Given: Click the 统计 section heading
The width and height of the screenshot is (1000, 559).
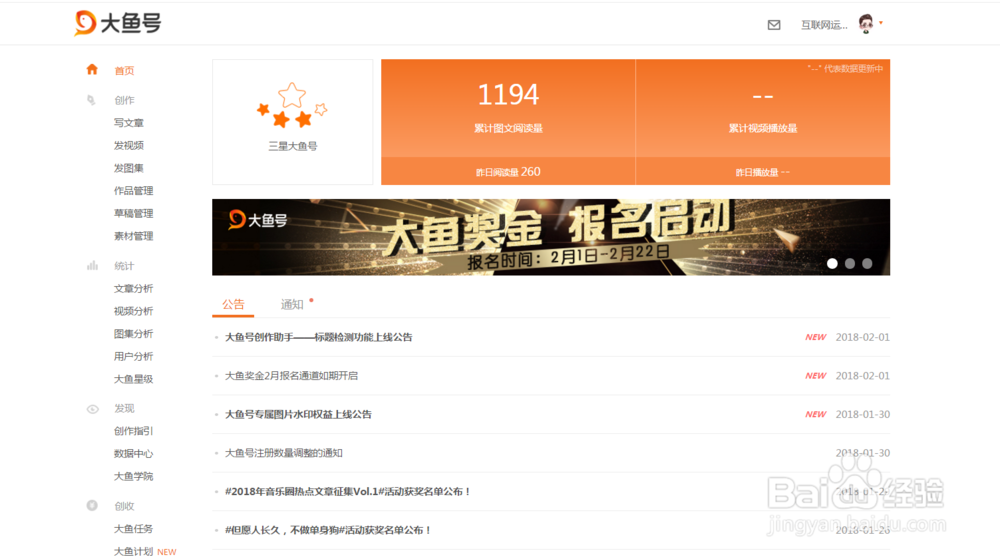Looking at the screenshot, I should [124, 266].
